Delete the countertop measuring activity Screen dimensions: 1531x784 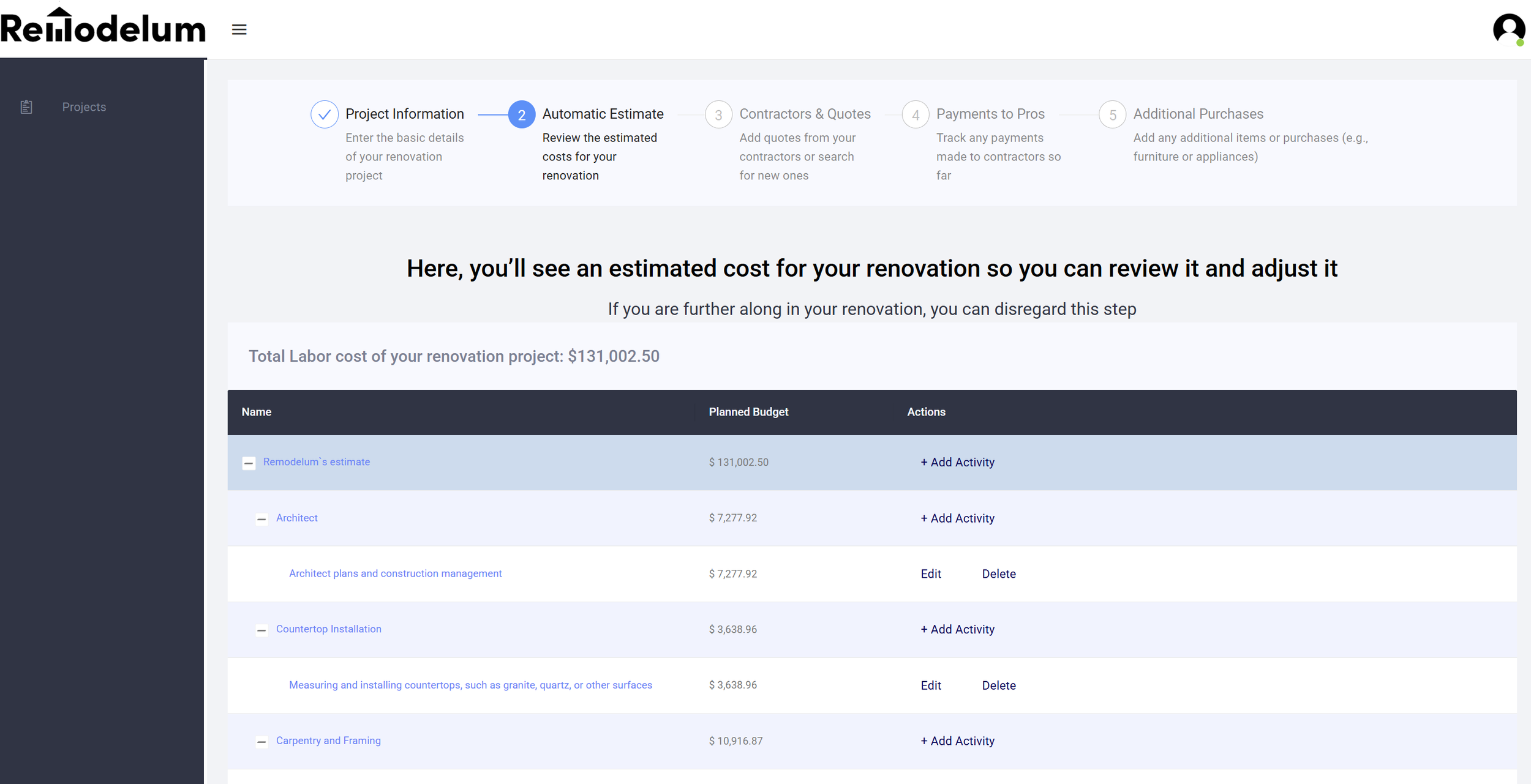[x=998, y=685]
